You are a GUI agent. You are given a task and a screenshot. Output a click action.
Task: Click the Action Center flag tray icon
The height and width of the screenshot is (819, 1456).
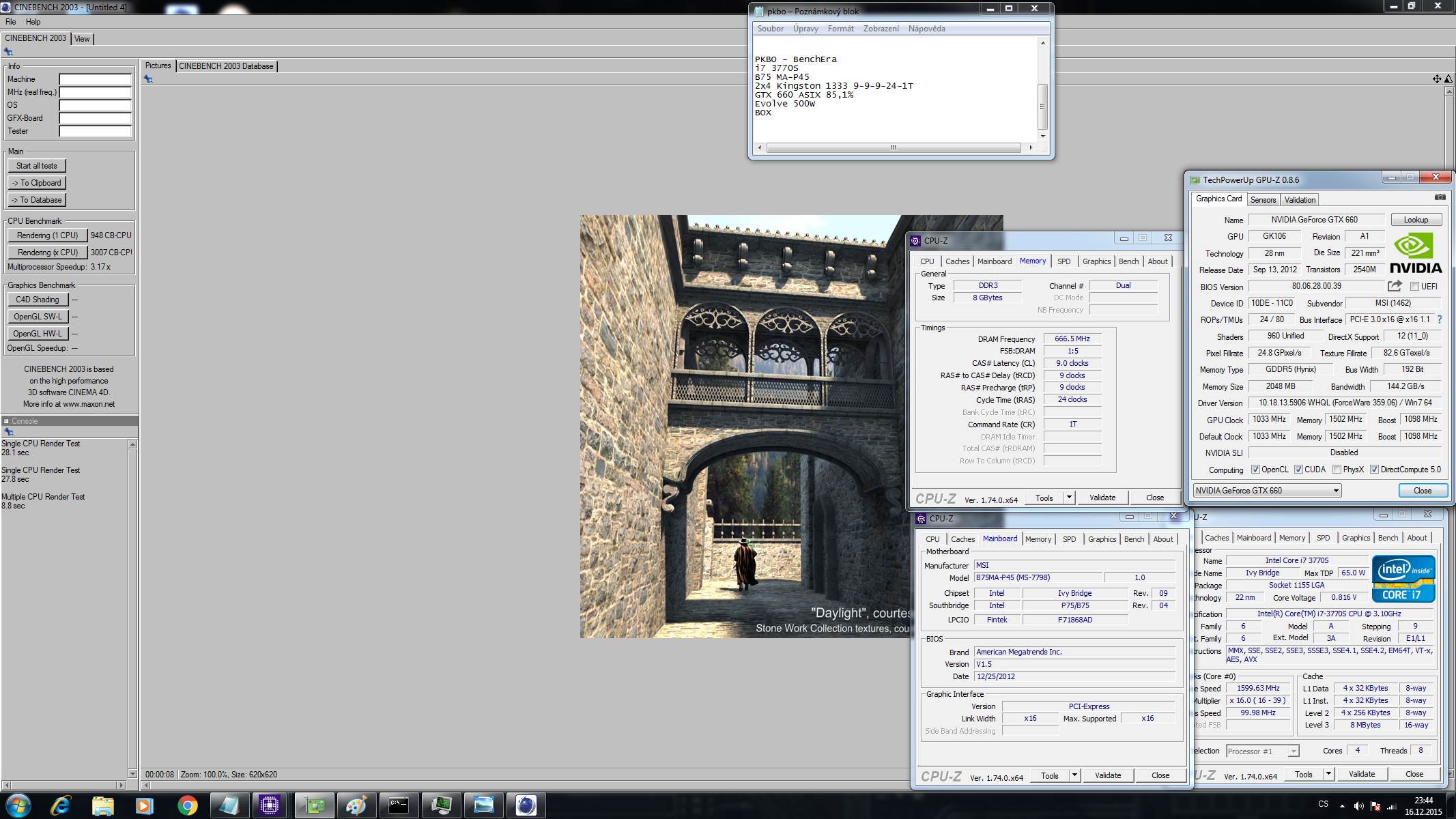pyautogui.click(x=1375, y=806)
